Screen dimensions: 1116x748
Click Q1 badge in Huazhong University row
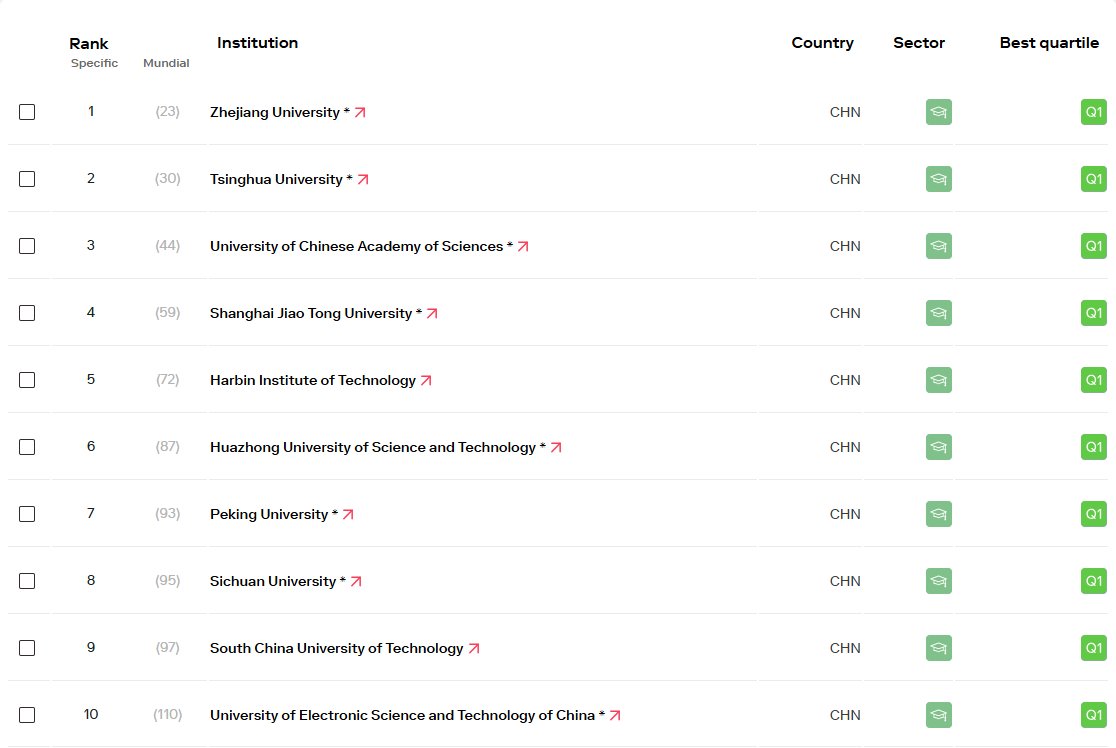click(1093, 446)
